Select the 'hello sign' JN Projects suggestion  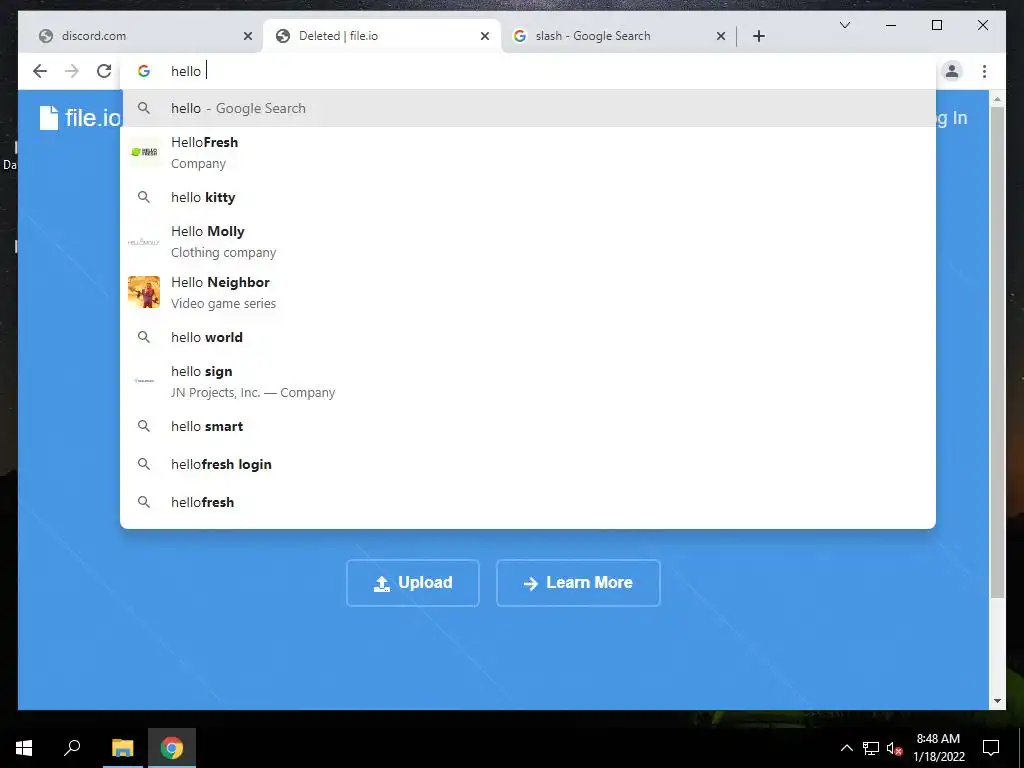[528, 381]
